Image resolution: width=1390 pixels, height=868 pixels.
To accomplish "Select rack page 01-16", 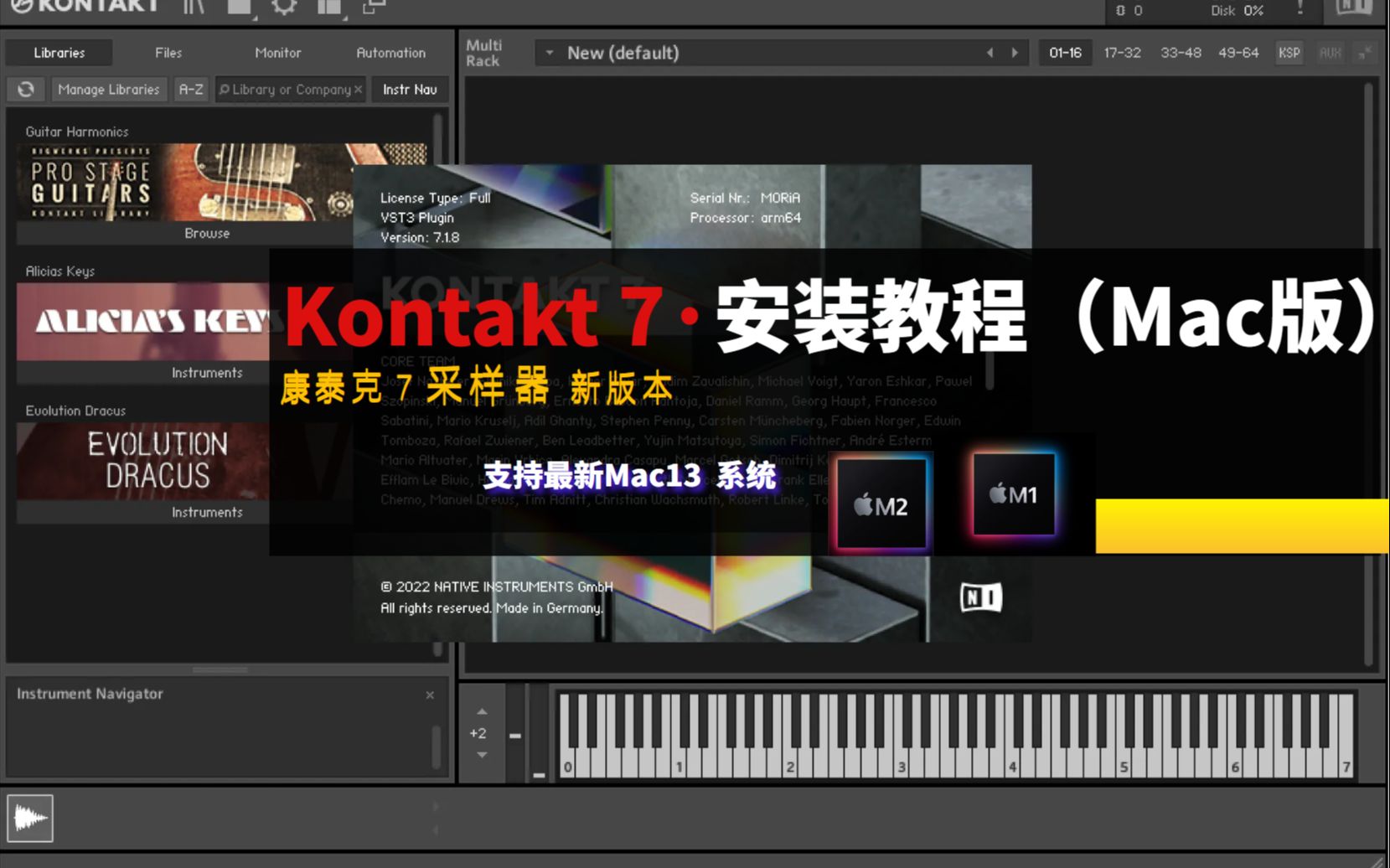I will coord(1065,53).
